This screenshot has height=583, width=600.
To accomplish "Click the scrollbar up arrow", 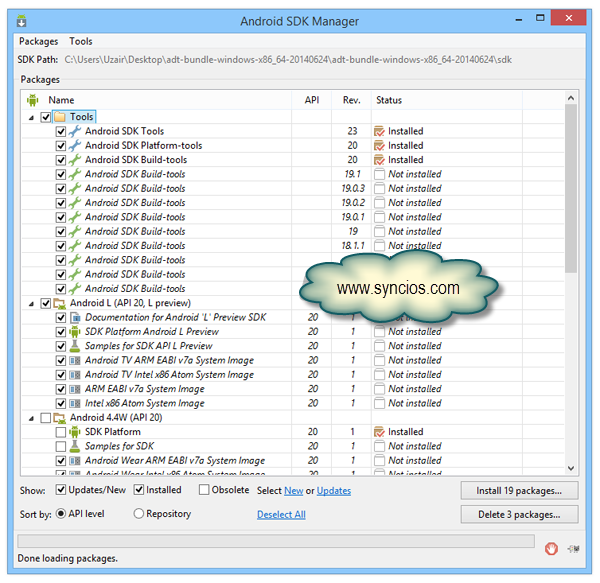I will tap(571, 98).
